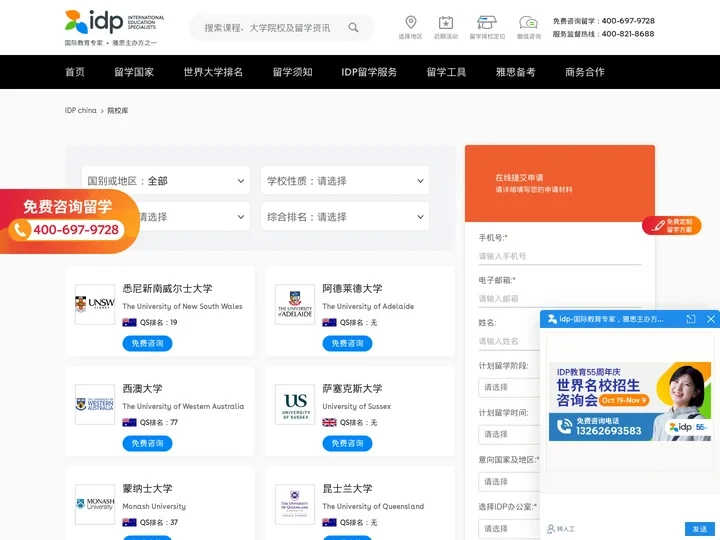Click the transfer to human agent icon
The image size is (720, 540).
coord(551,529)
